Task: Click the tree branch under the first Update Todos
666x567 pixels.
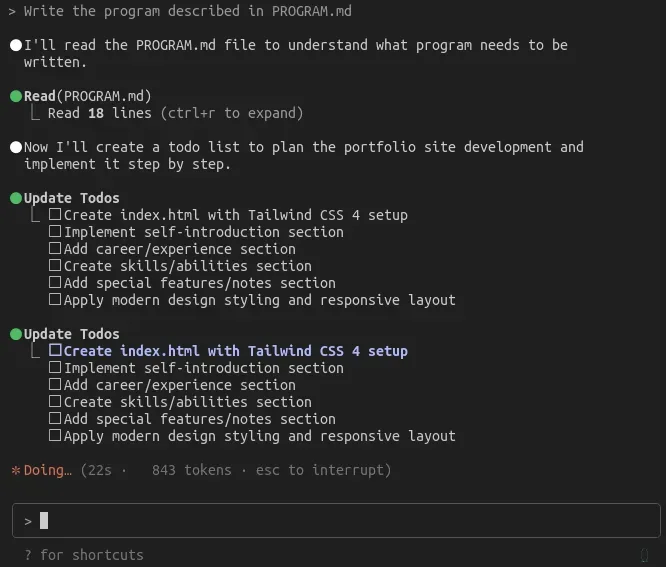Action: click(x=36, y=215)
